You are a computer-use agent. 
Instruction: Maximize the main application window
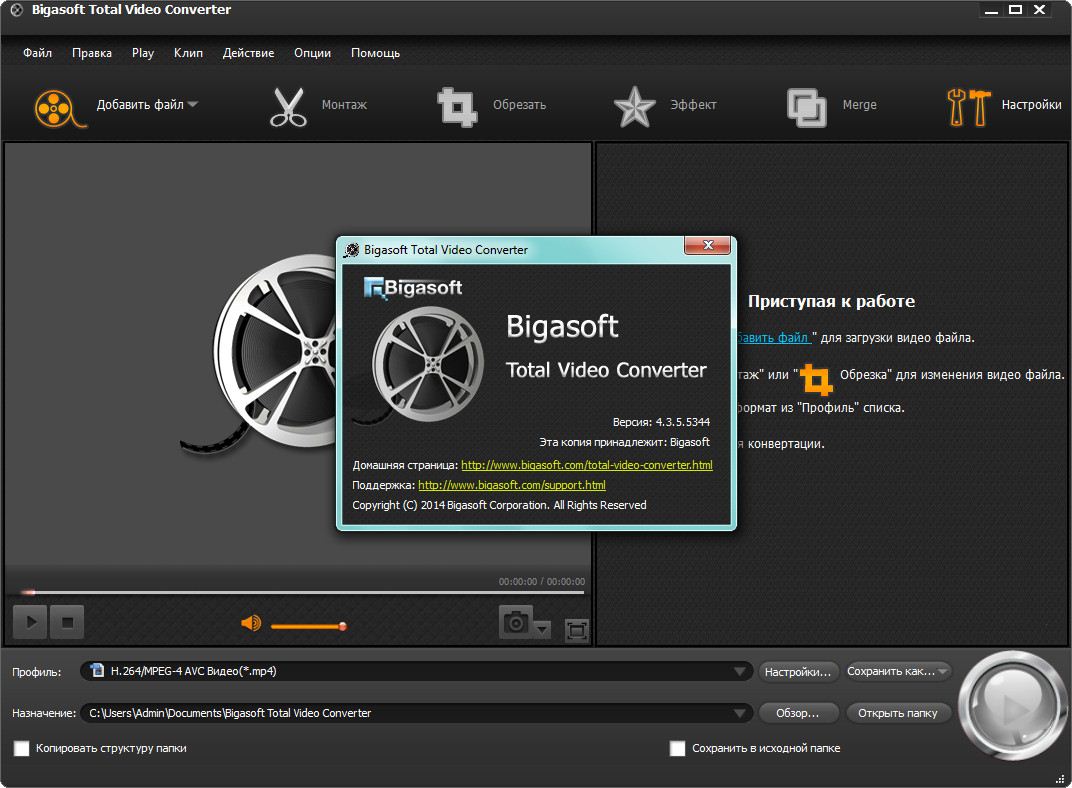(x=1016, y=10)
